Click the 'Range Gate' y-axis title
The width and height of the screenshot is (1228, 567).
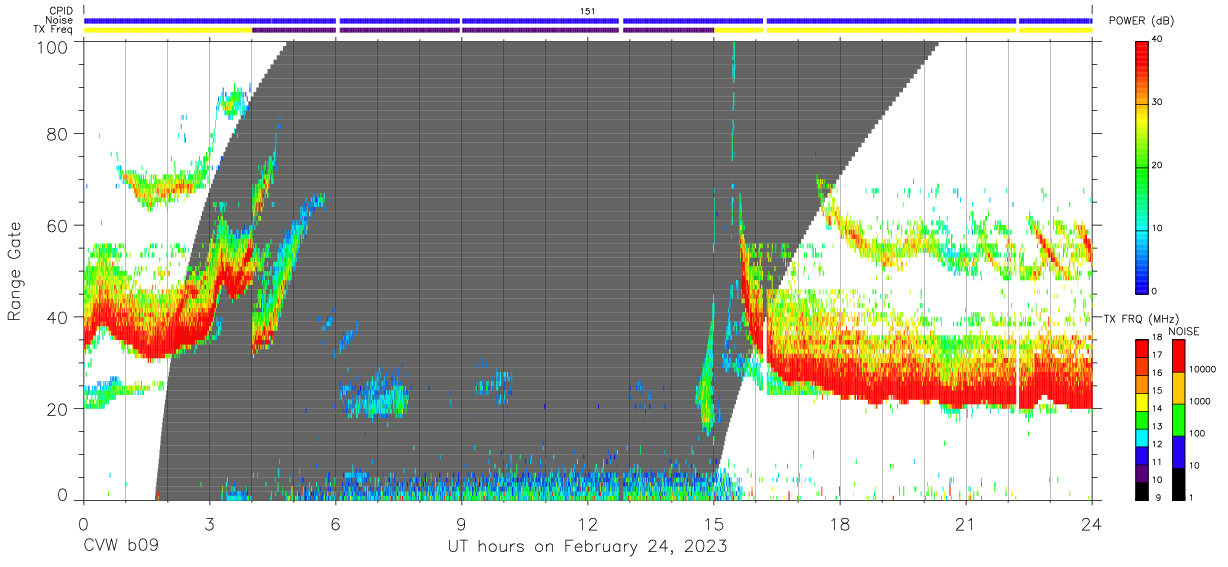(15, 271)
